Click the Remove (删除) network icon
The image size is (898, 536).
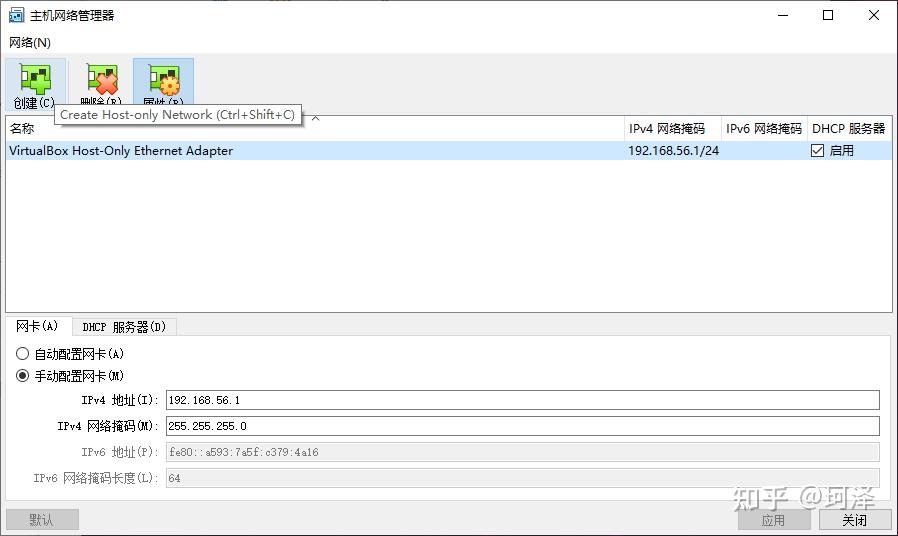pos(101,80)
